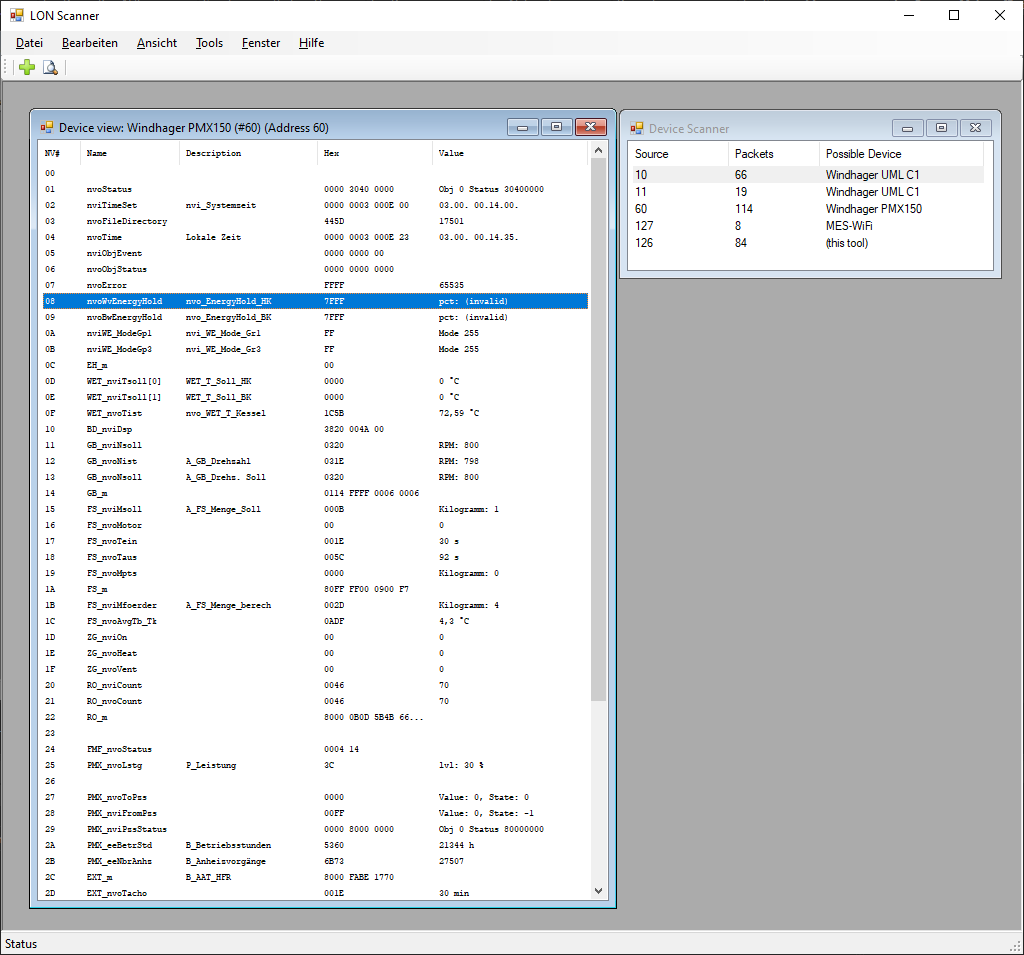1024x955 pixels.
Task: Select the ZG_nvoHeat row
Action: tap(315, 653)
